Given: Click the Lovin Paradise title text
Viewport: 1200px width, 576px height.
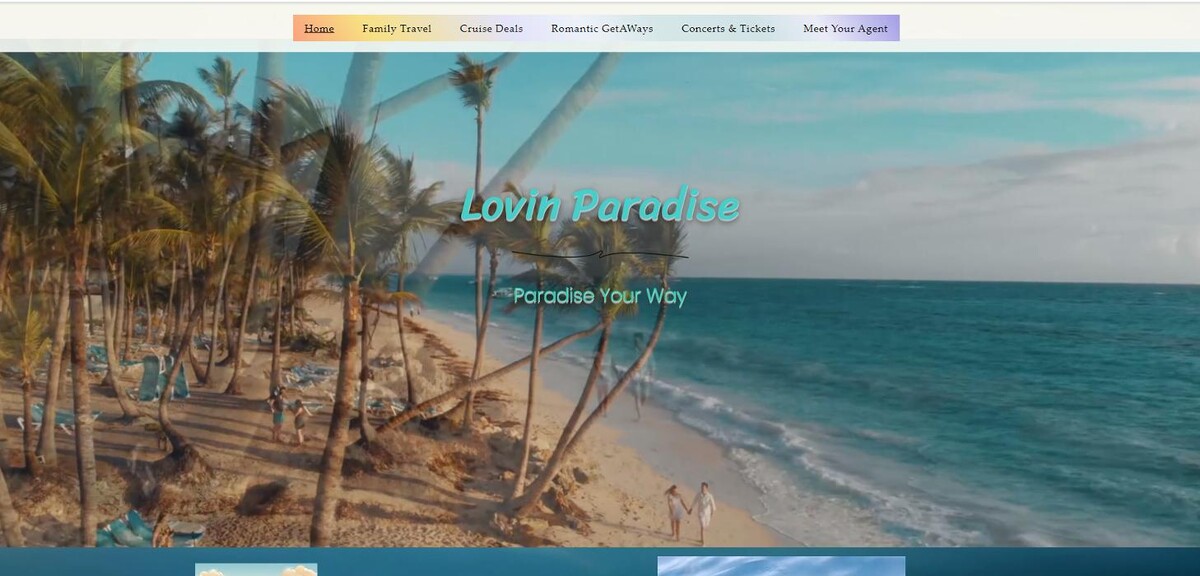Looking at the screenshot, I should [599, 207].
